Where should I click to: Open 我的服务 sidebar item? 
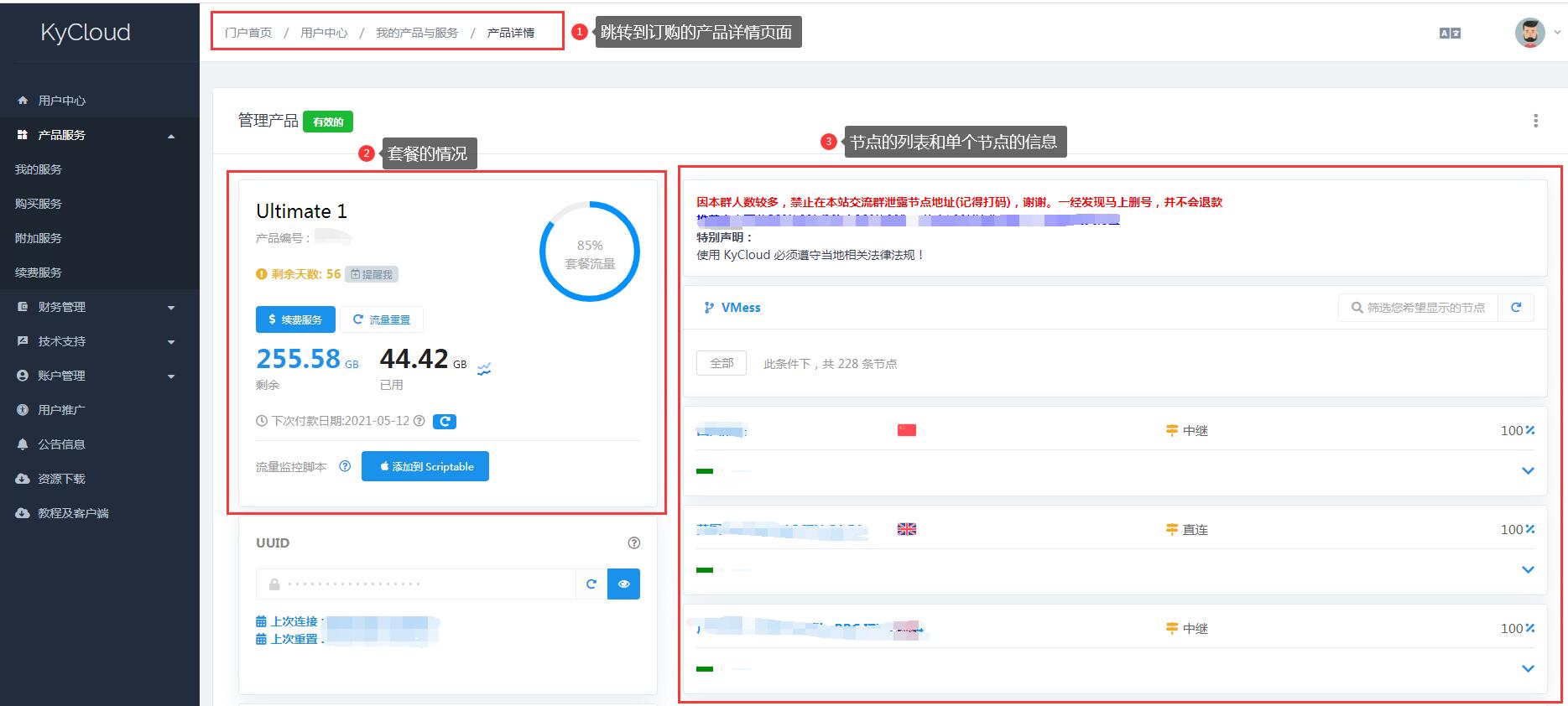tap(39, 169)
